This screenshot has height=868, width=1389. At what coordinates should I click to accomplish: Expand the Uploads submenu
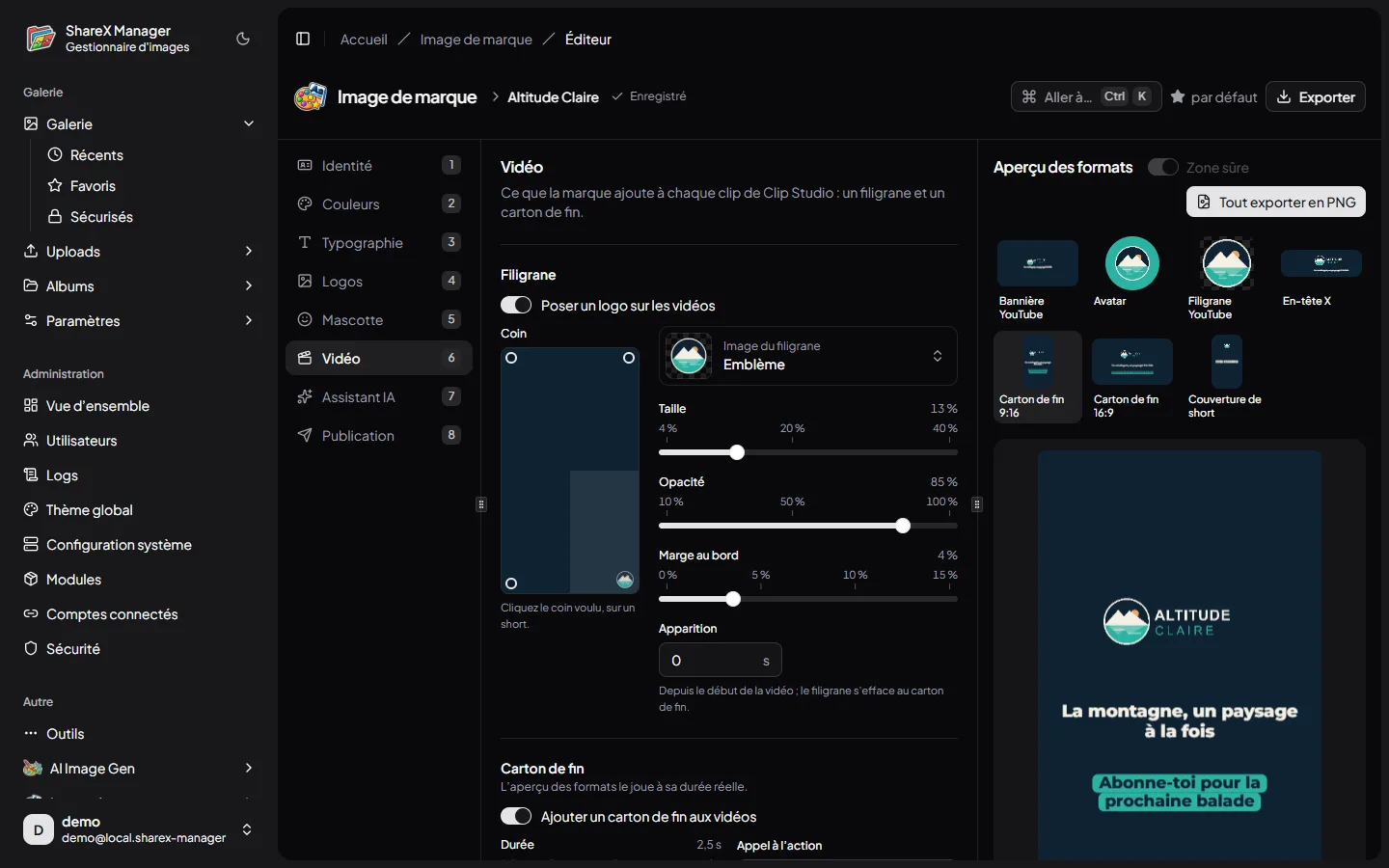[x=249, y=251]
